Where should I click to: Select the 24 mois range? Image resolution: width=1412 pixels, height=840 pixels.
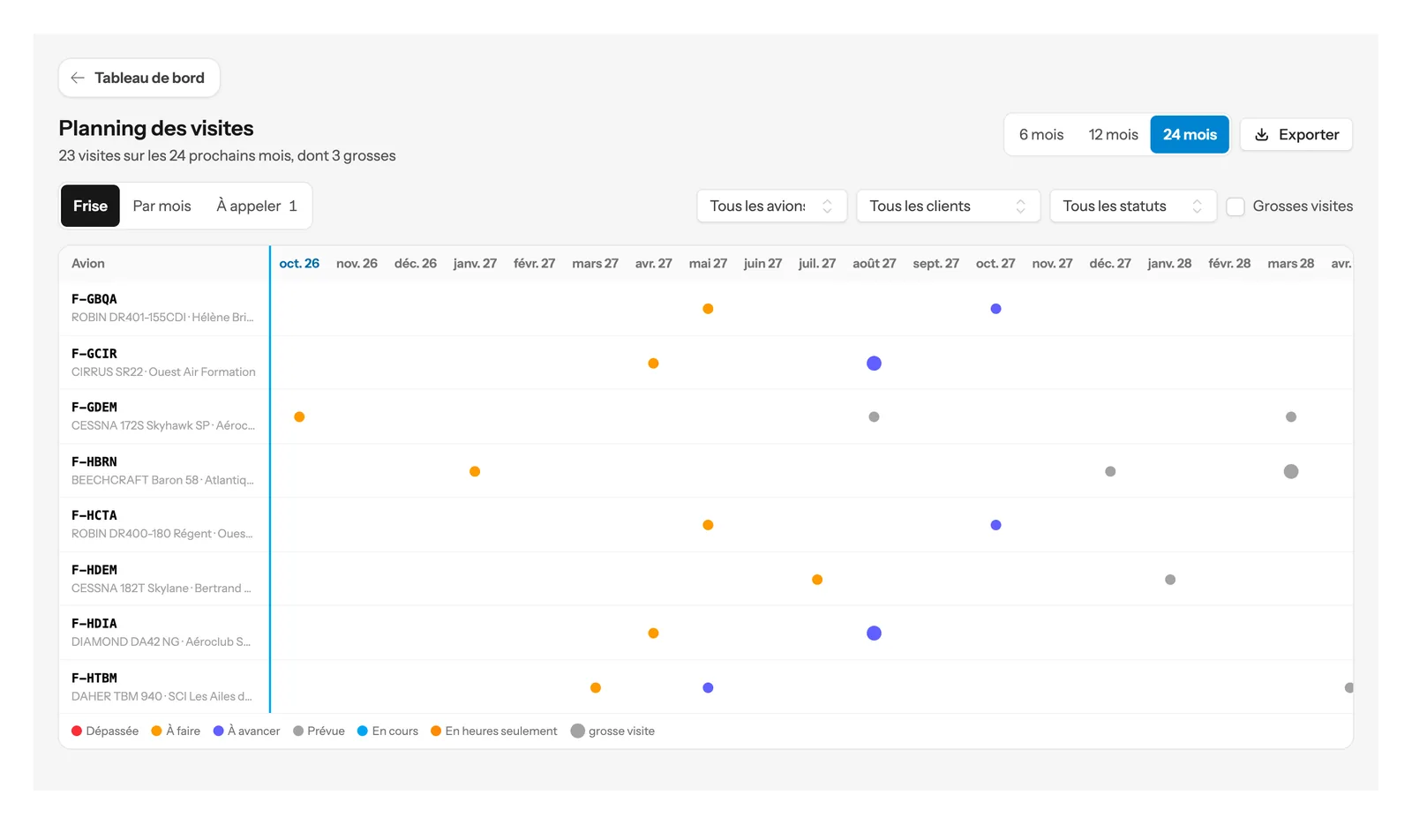[x=1190, y=135]
